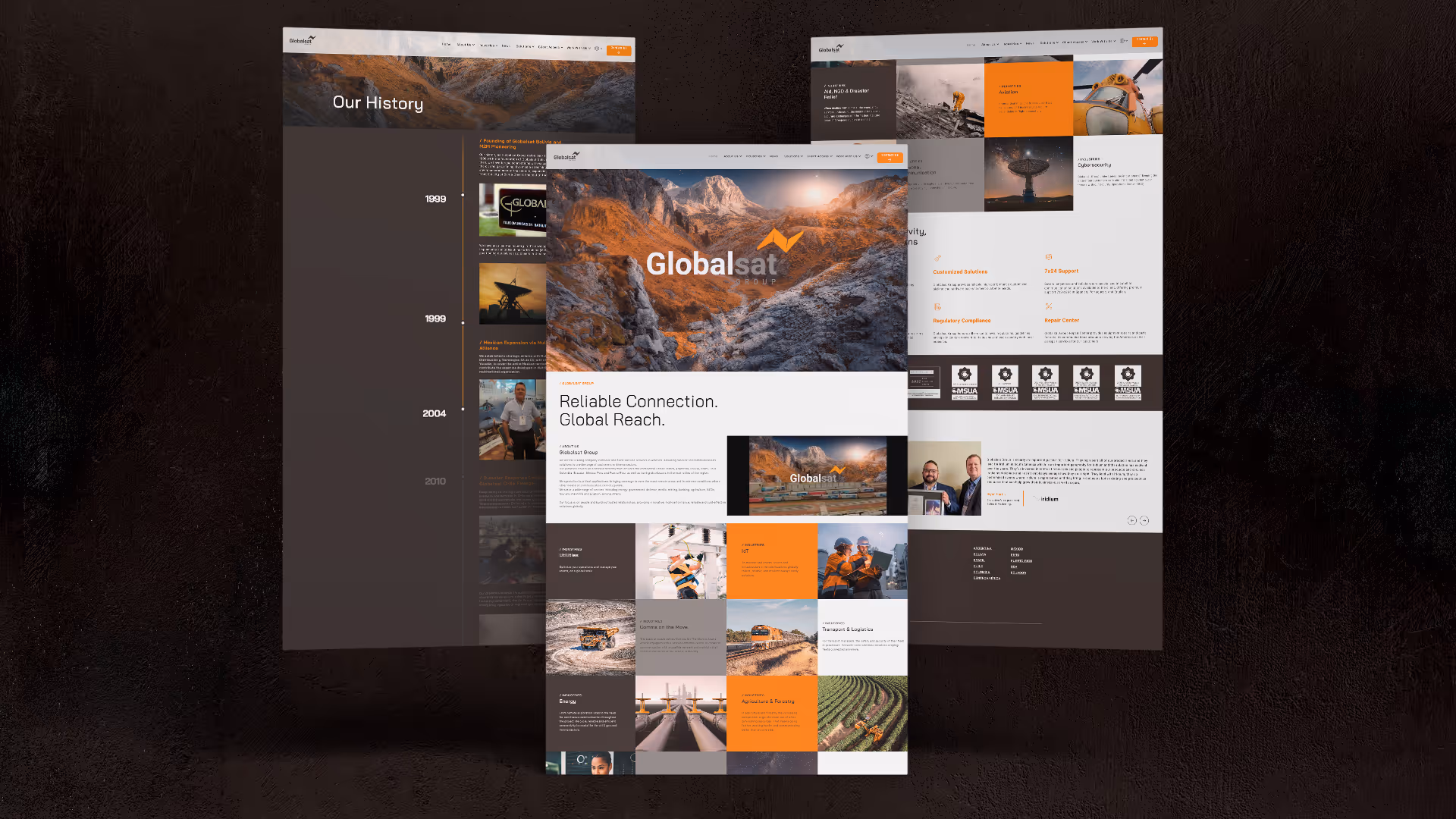
Task: Click the Globalsat logo on the center homepage header
Action: point(566,156)
